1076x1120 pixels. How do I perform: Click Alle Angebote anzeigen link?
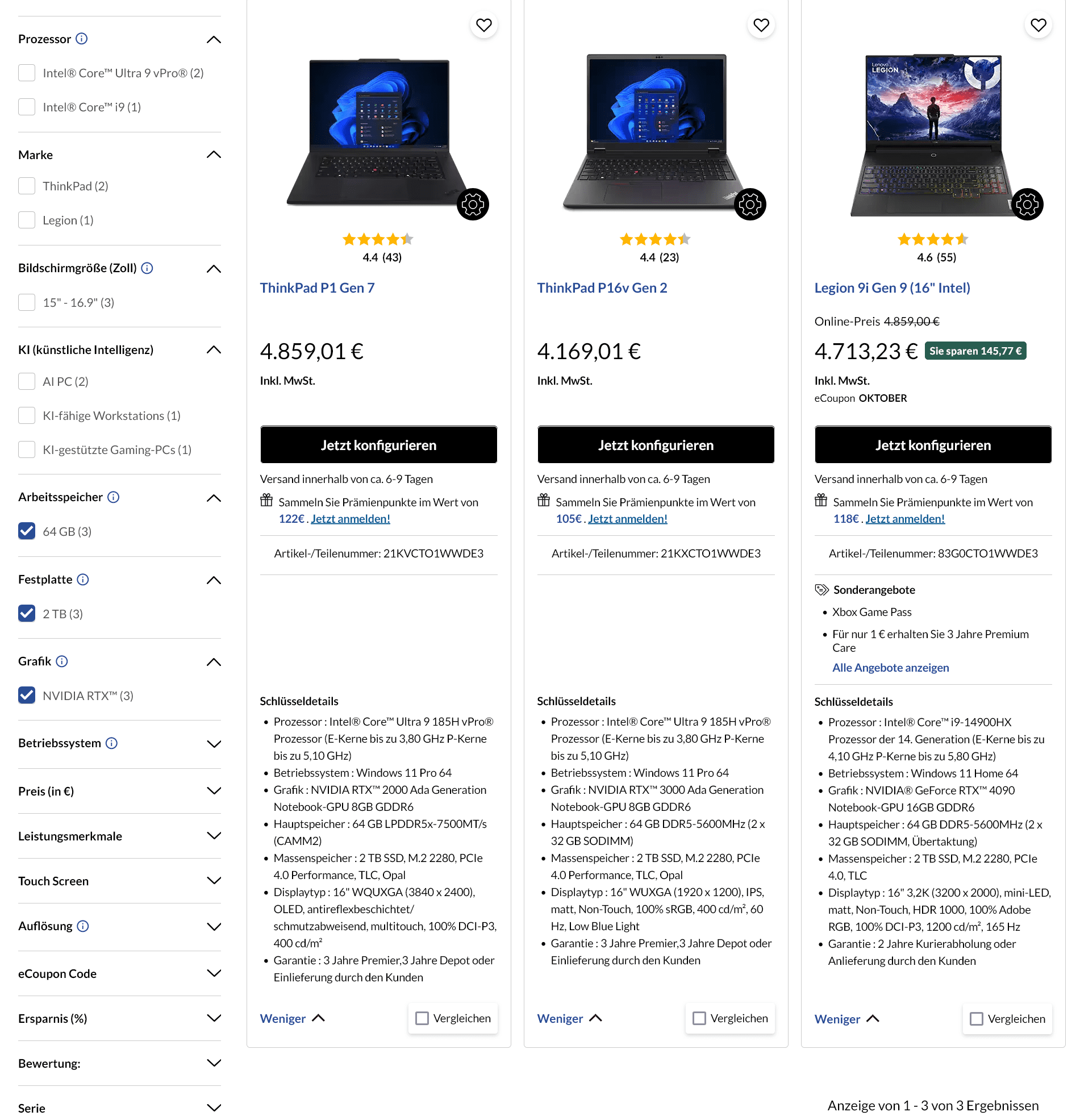890,668
